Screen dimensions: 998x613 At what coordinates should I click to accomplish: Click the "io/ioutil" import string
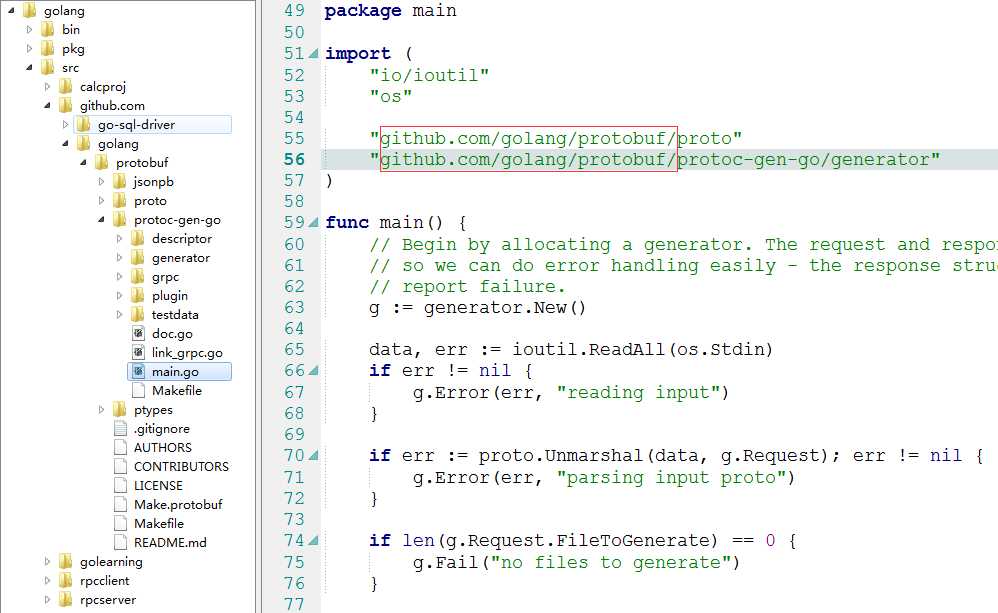(x=429, y=75)
